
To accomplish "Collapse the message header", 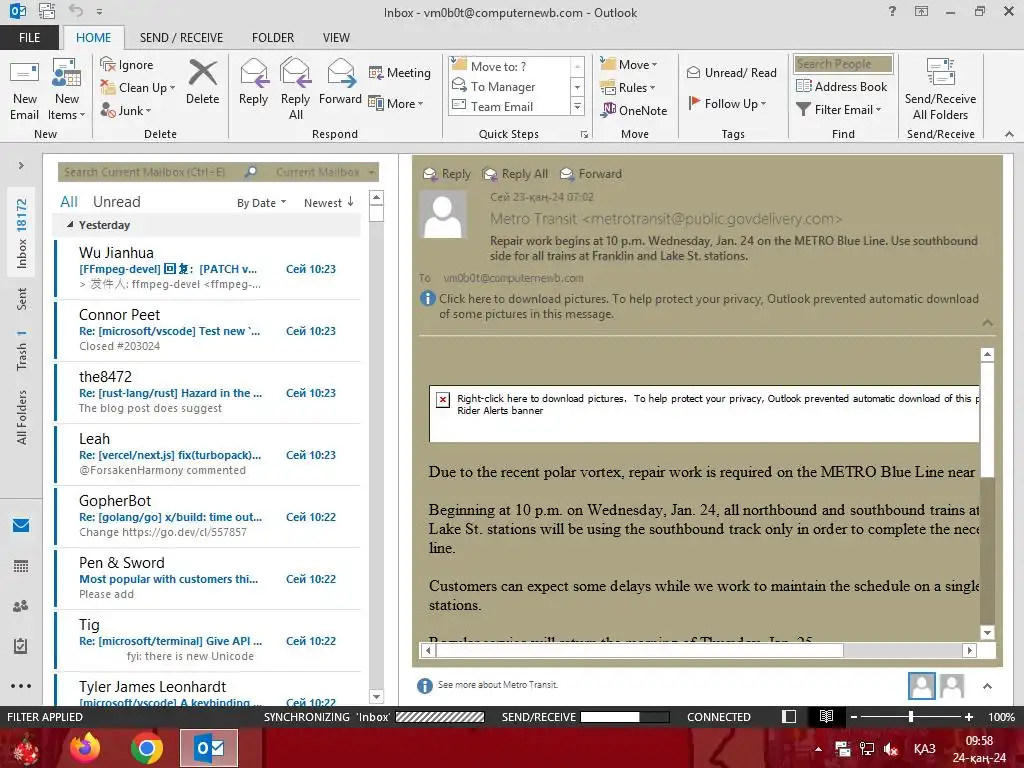I will 987,323.
